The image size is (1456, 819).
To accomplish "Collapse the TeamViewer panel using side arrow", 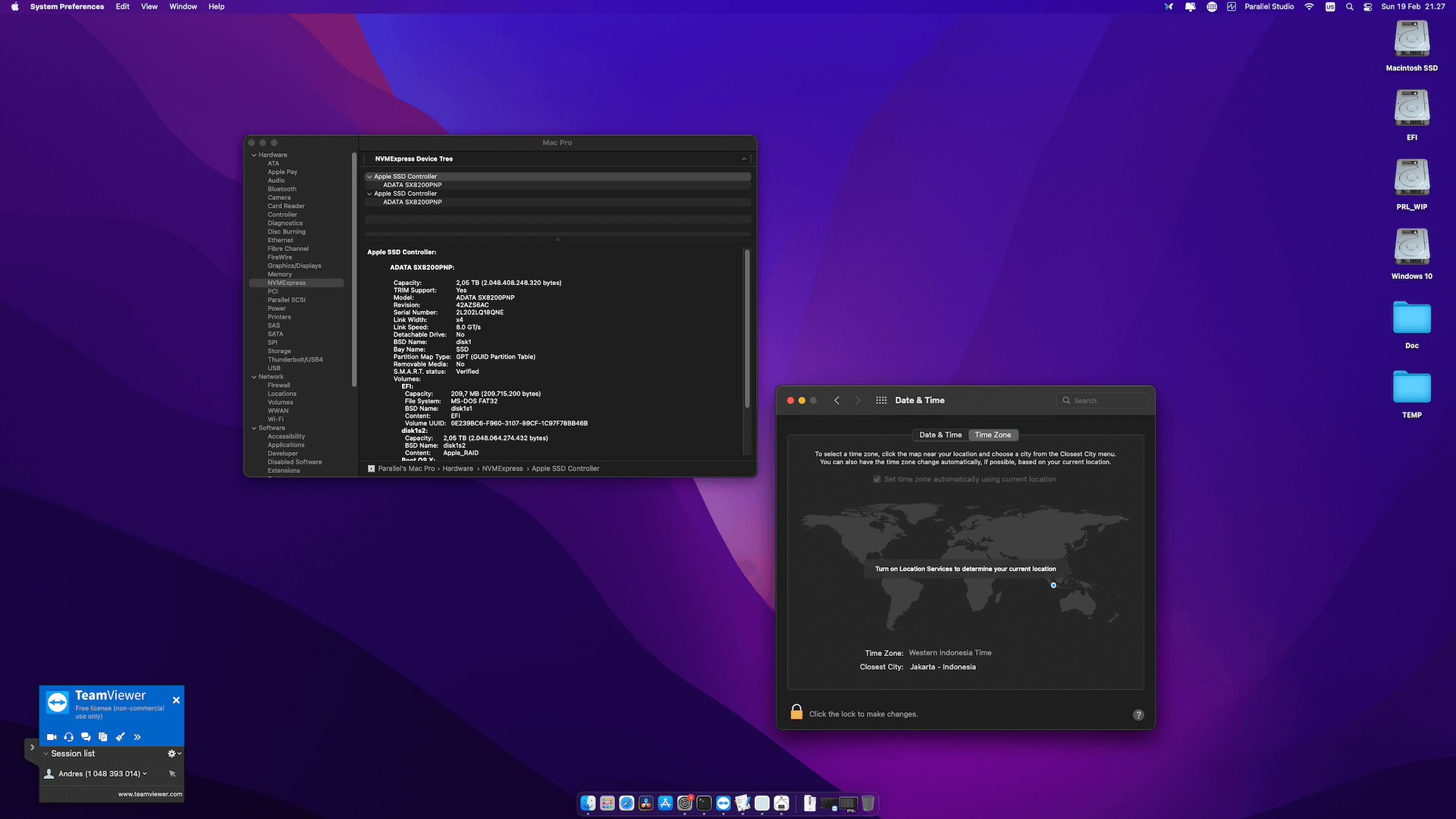I will [x=32, y=748].
